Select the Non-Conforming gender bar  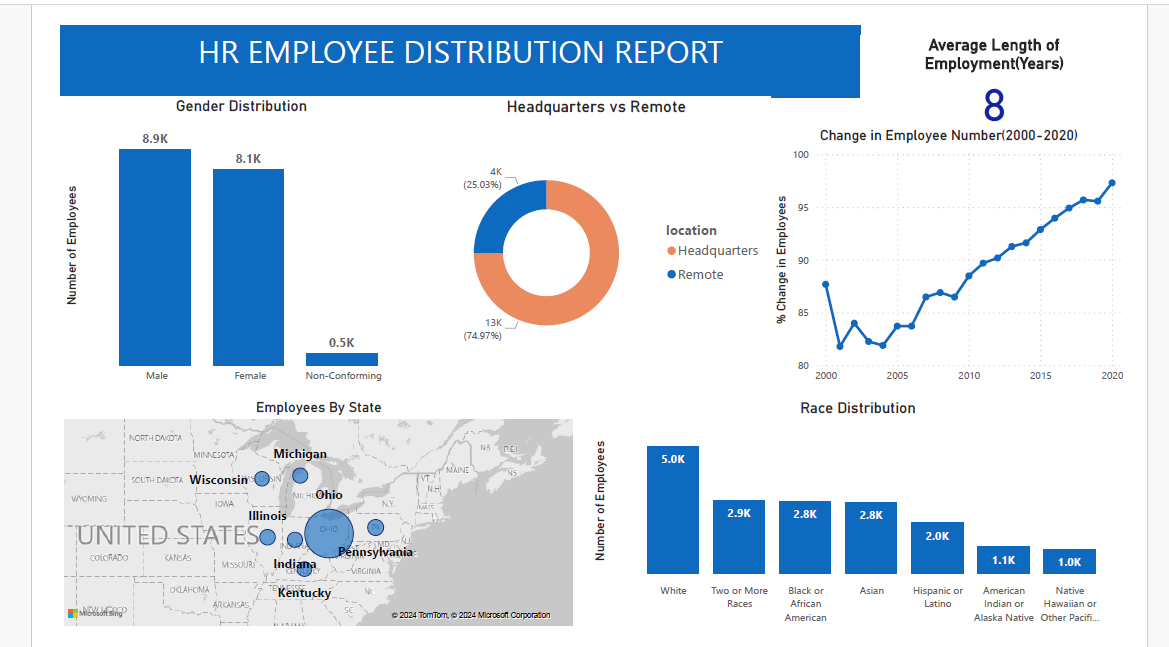click(x=341, y=359)
